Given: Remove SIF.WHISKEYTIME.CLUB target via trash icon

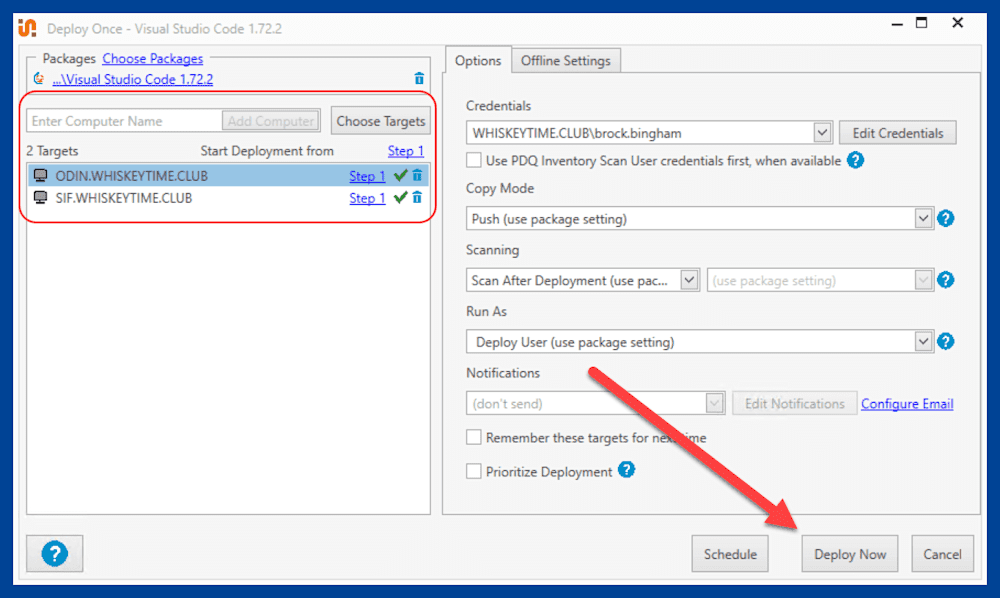Looking at the screenshot, I should point(417,198).
